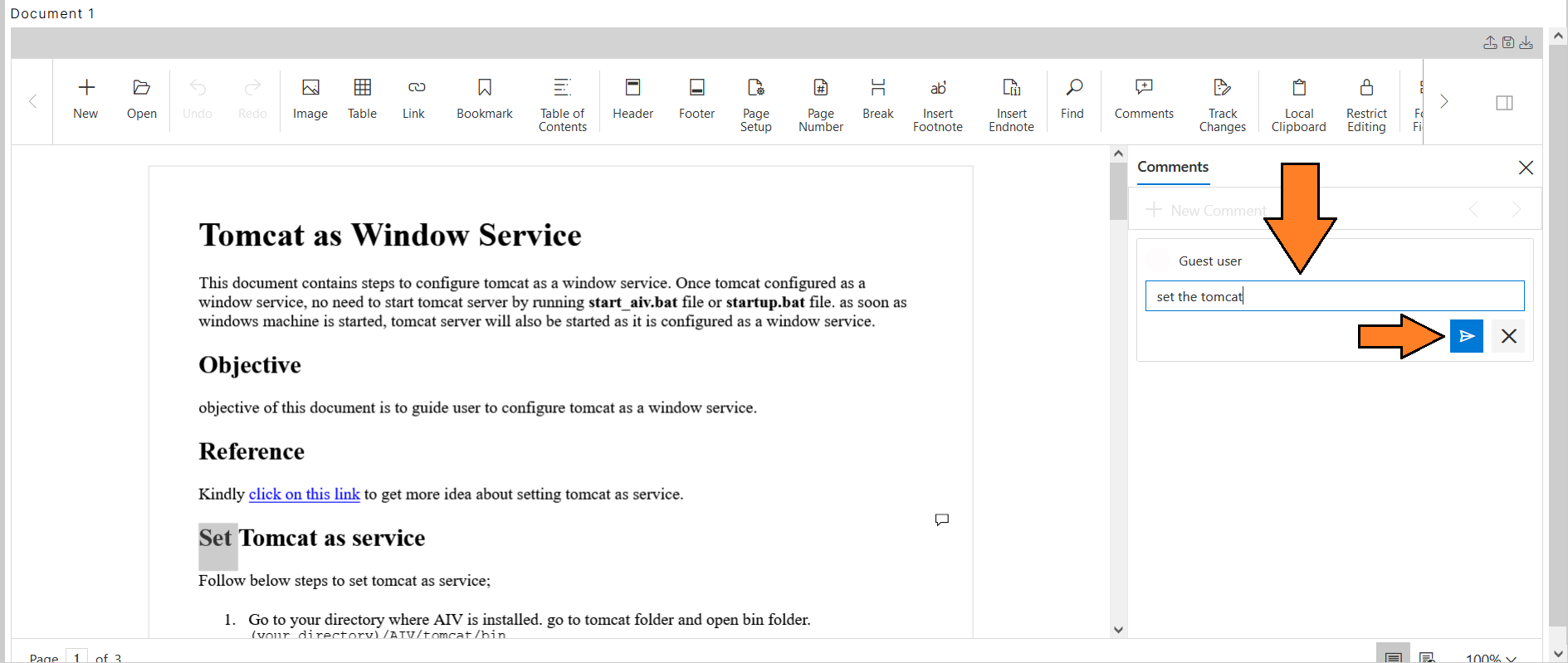Turn on Restrict Editing

(1366, 105)
